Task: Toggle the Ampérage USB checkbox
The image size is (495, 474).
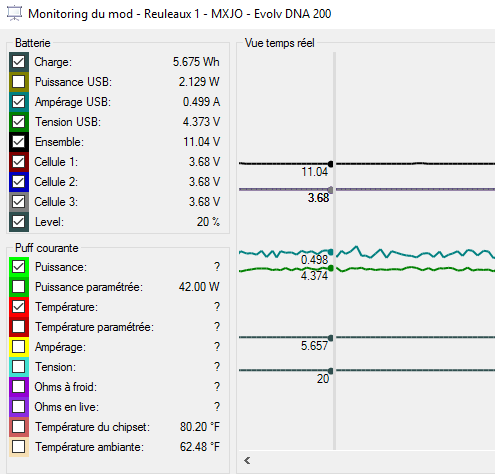Action: [19, 102]
